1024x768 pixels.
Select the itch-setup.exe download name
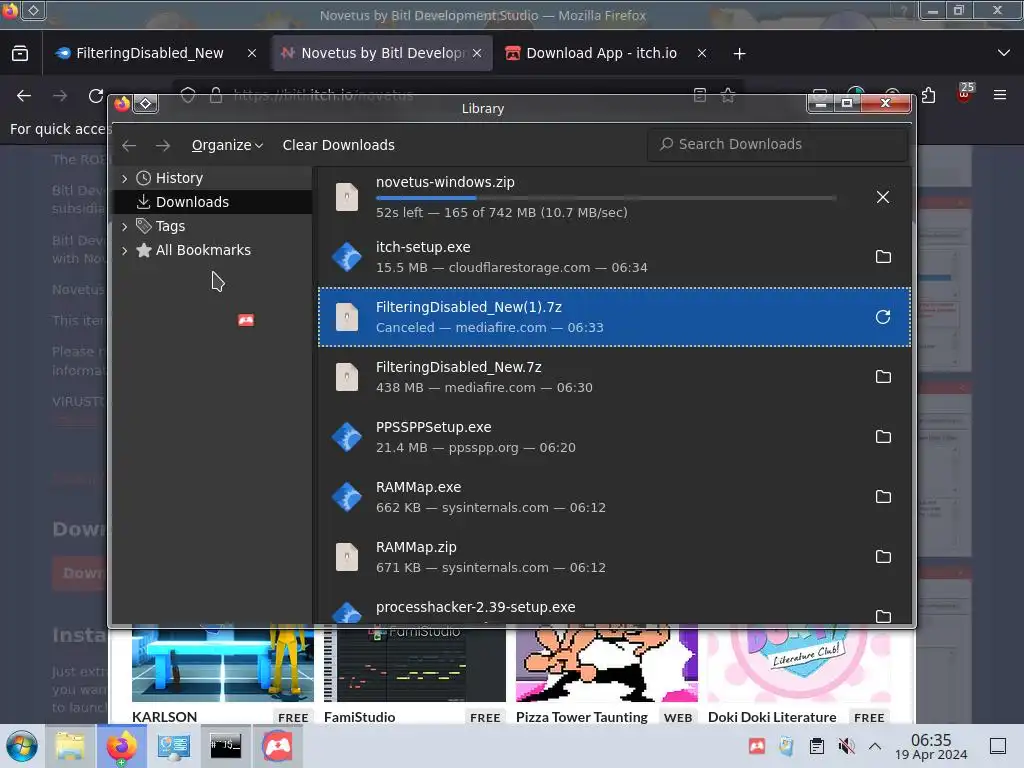423,248
